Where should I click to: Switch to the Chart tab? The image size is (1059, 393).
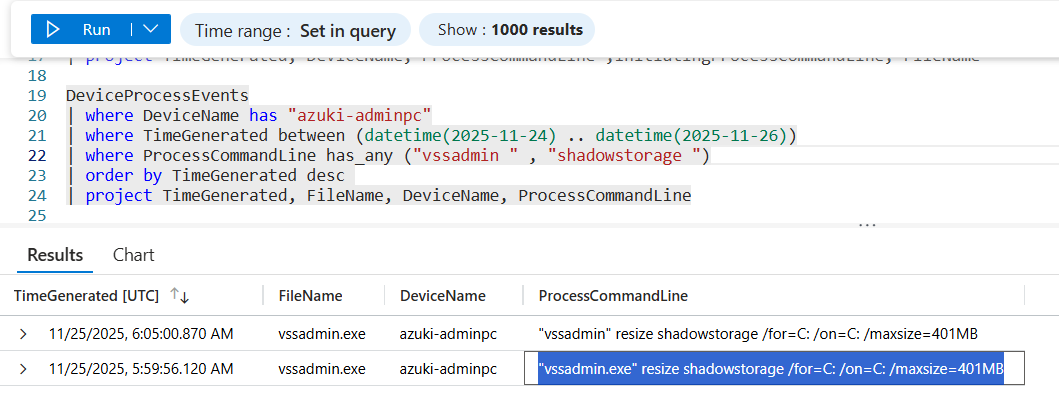133,255
